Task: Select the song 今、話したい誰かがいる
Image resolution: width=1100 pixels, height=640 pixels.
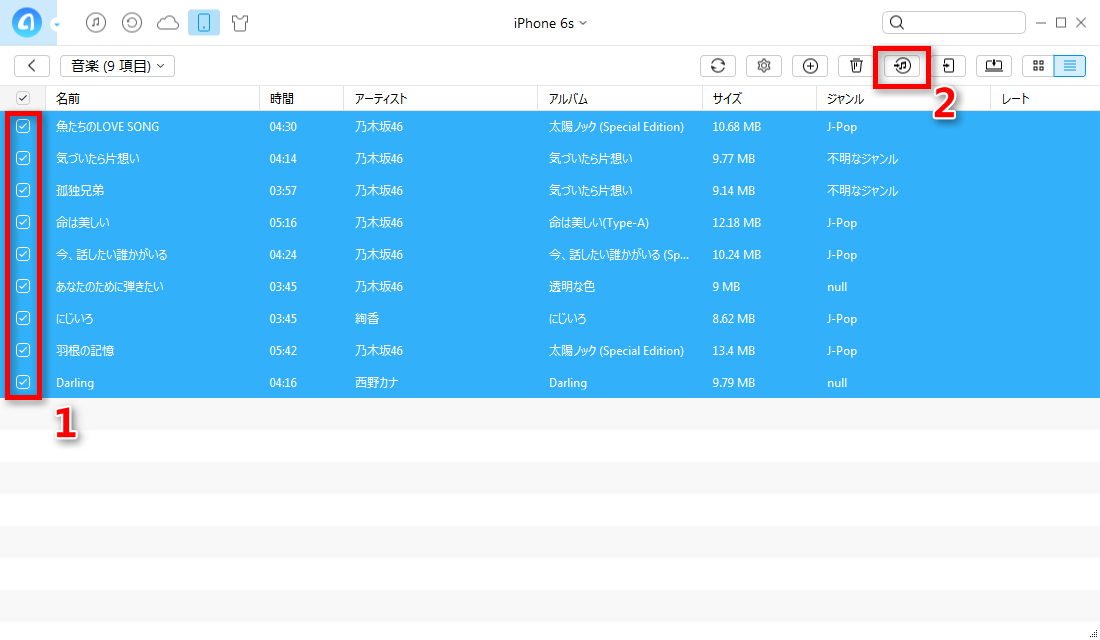Action: (112, 255)
